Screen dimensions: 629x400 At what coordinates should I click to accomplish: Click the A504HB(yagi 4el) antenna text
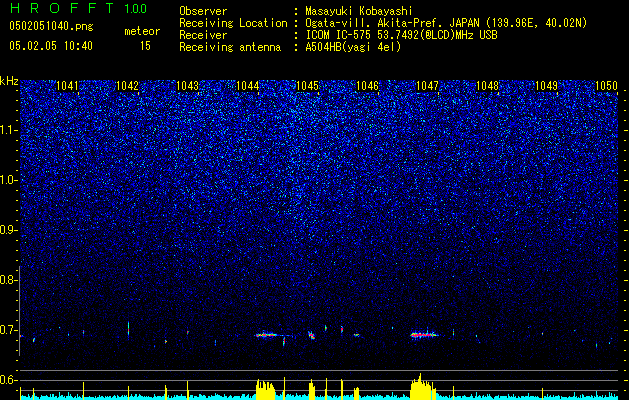click(x=353, y=47)
